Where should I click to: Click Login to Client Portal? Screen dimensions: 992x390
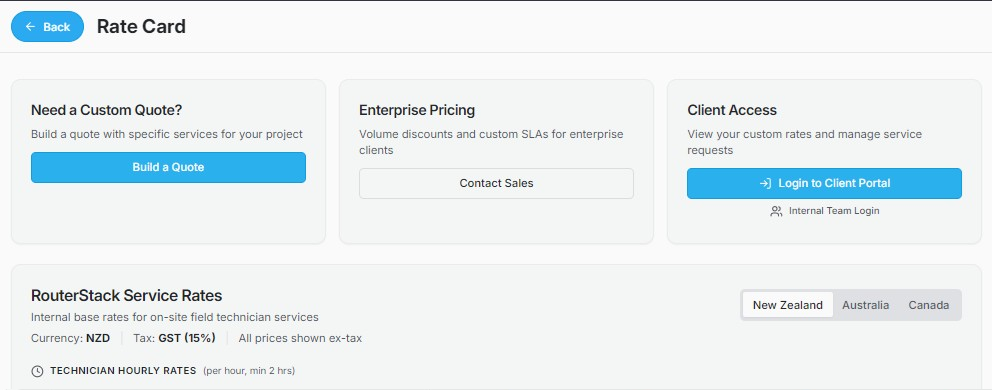pos(824,184)
